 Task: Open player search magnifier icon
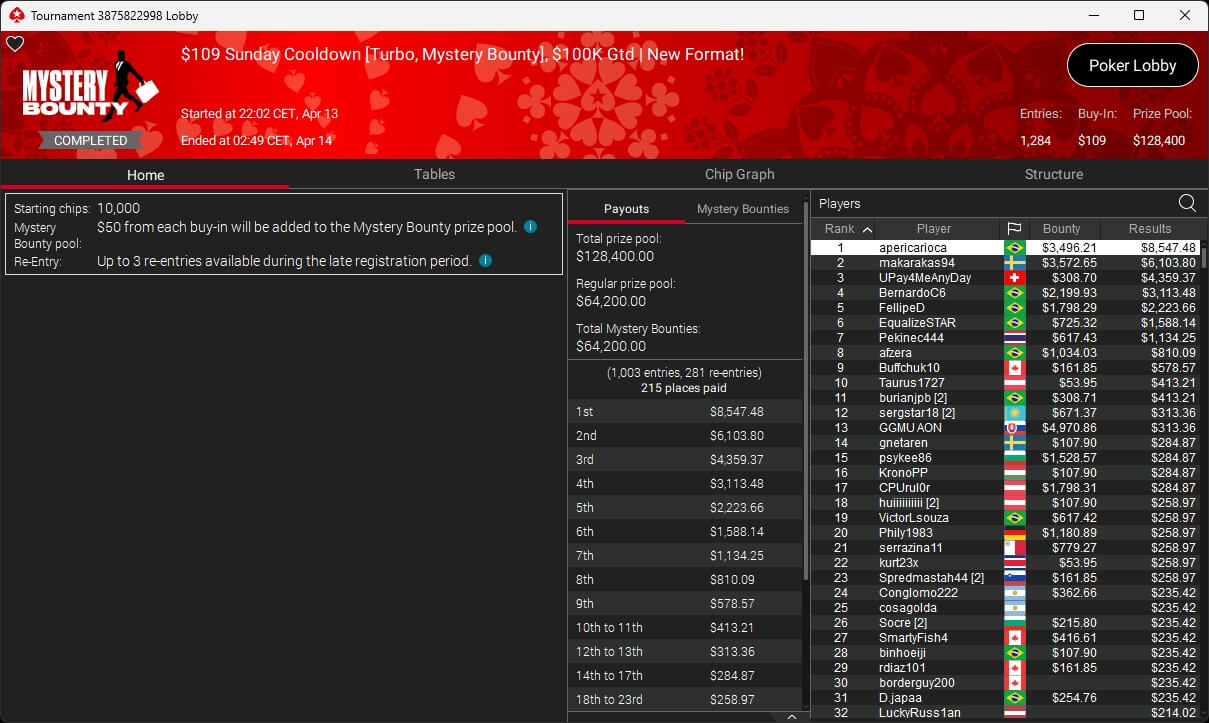pyautogui.click(x=1187, y=203)
